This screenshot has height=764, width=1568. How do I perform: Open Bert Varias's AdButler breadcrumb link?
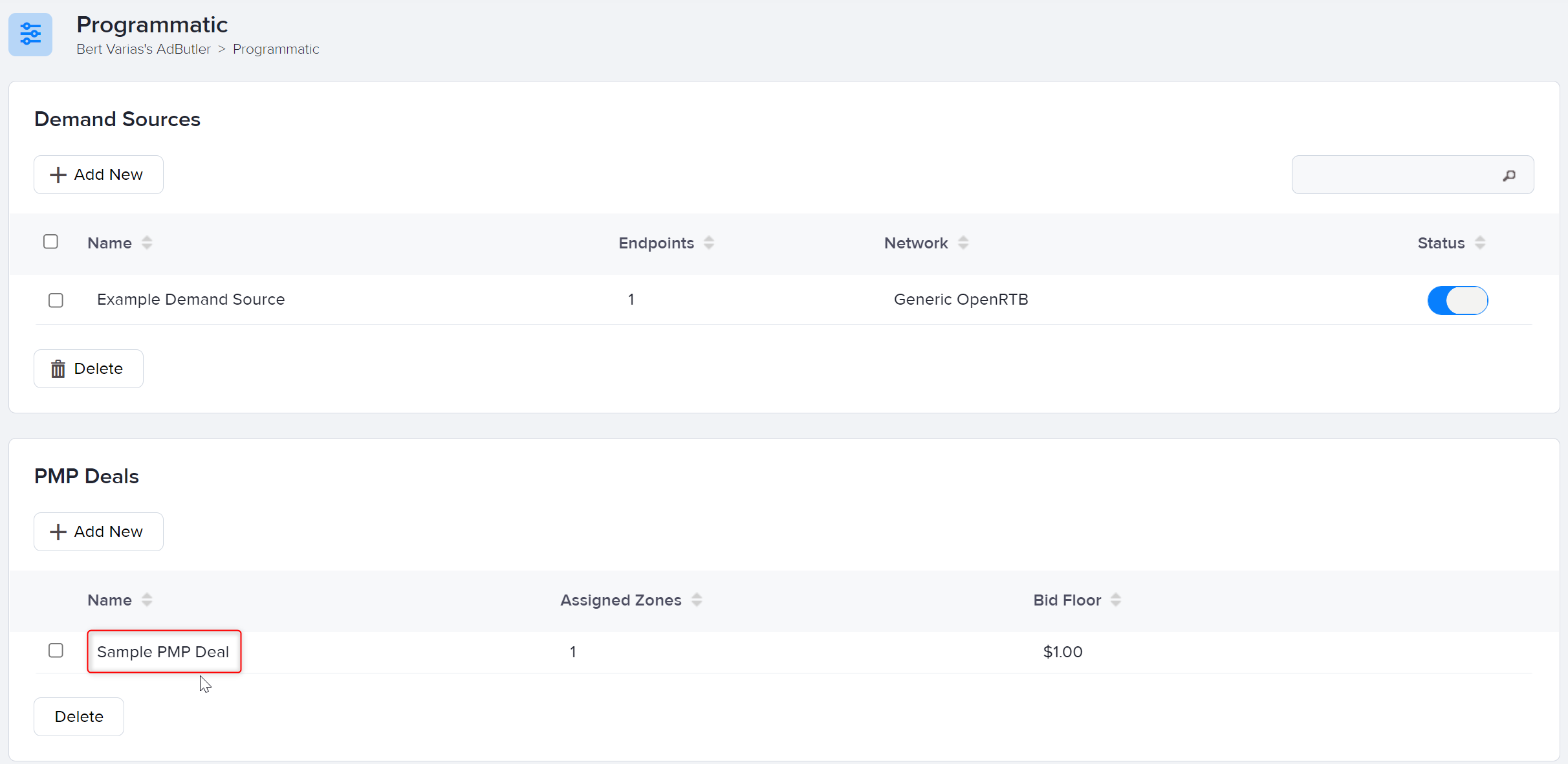[144, 49]
